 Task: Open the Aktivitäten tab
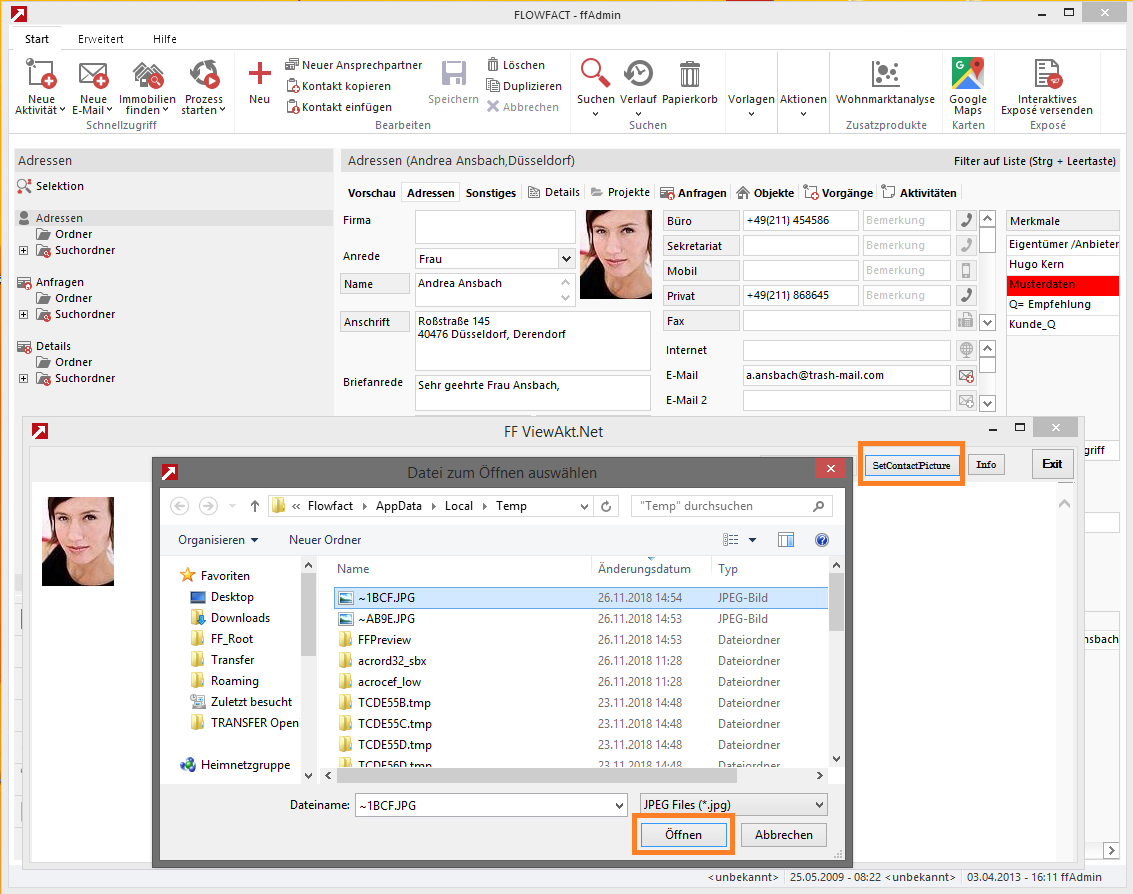pos(919,193)
